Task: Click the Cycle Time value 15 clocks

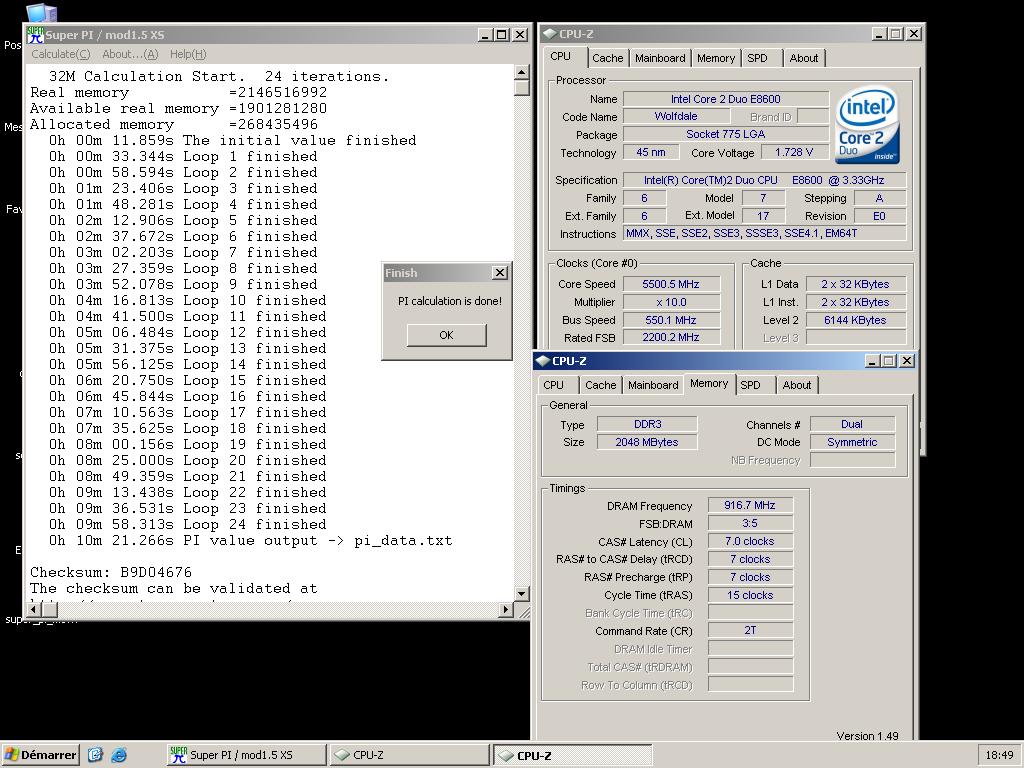Action: [750, 595]
